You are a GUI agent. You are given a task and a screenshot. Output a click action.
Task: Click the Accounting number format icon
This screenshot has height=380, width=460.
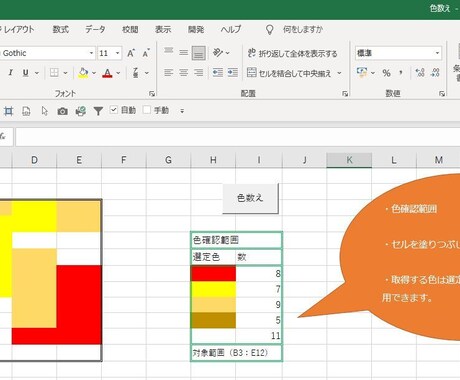tap(362, 73)
